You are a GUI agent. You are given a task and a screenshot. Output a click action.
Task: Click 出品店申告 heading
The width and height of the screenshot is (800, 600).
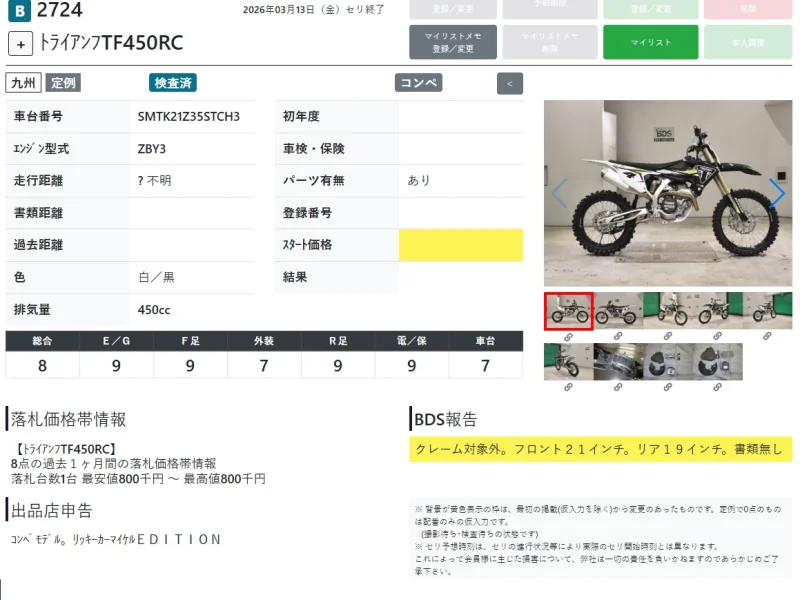pyautogui.click(x=51, y=510)
